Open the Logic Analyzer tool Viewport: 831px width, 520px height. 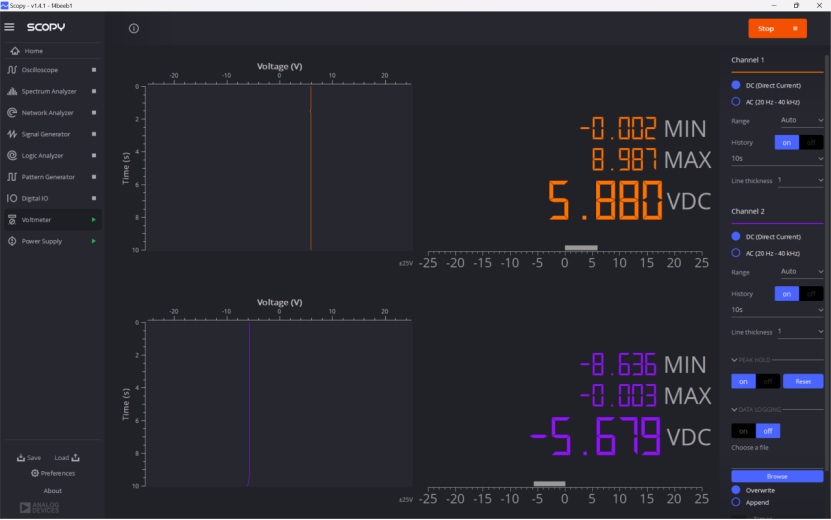tap(42, 155)
